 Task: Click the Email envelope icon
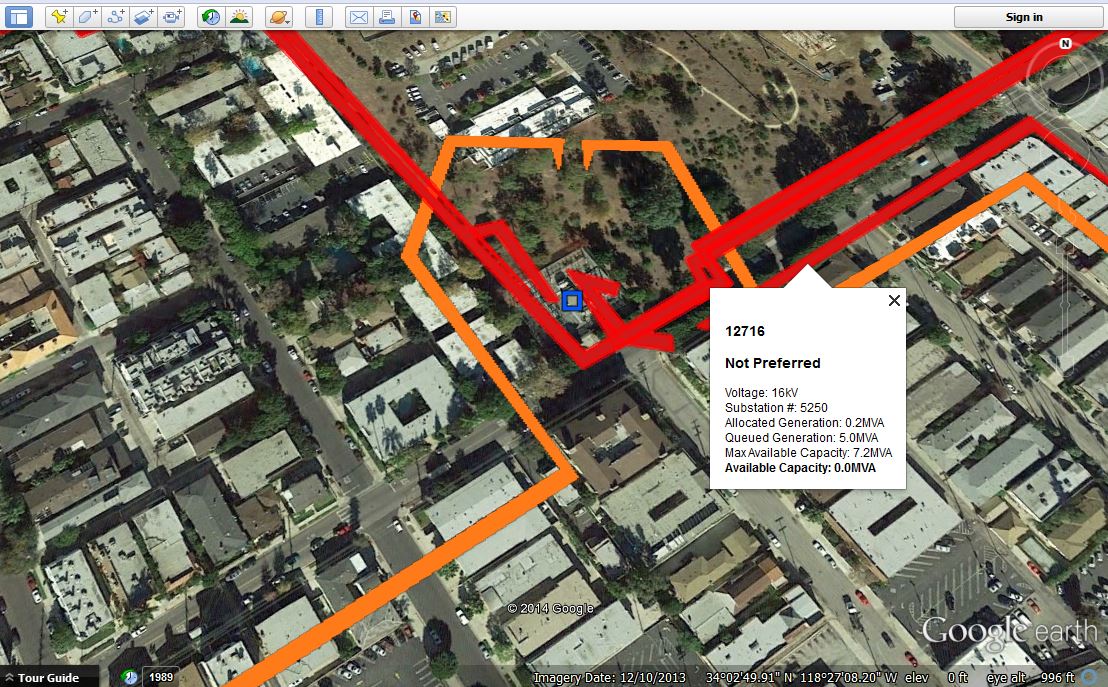(359, 17)
